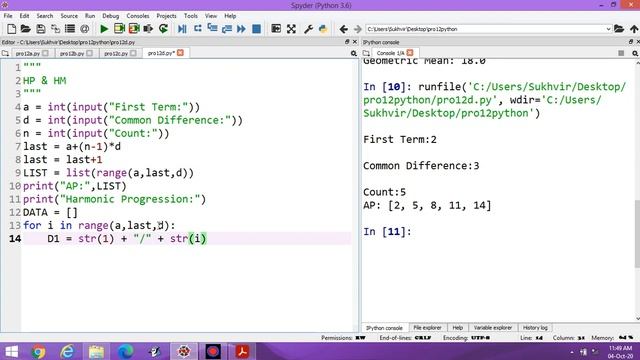
Task: Open the Consoles menu
Action: point(138,16)
